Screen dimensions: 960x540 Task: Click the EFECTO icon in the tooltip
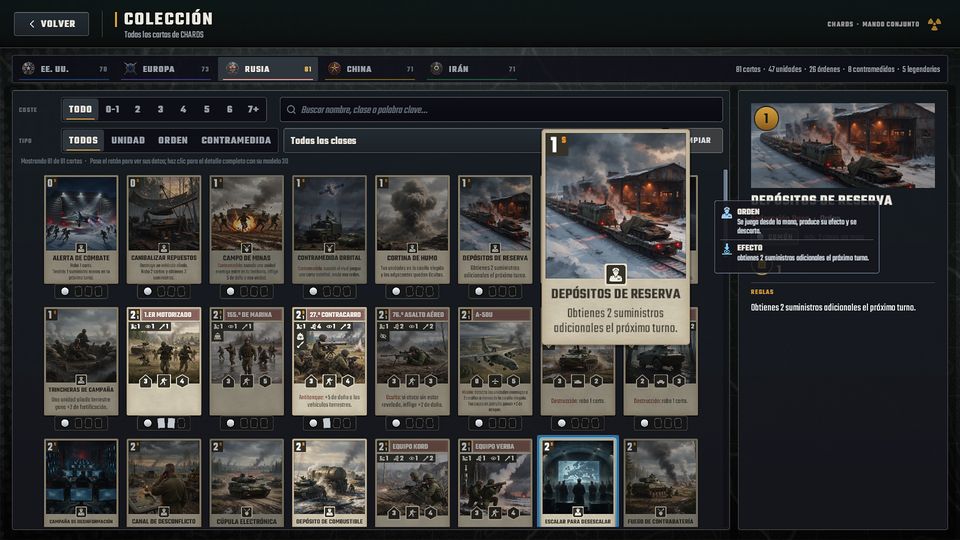coord(727,249)
